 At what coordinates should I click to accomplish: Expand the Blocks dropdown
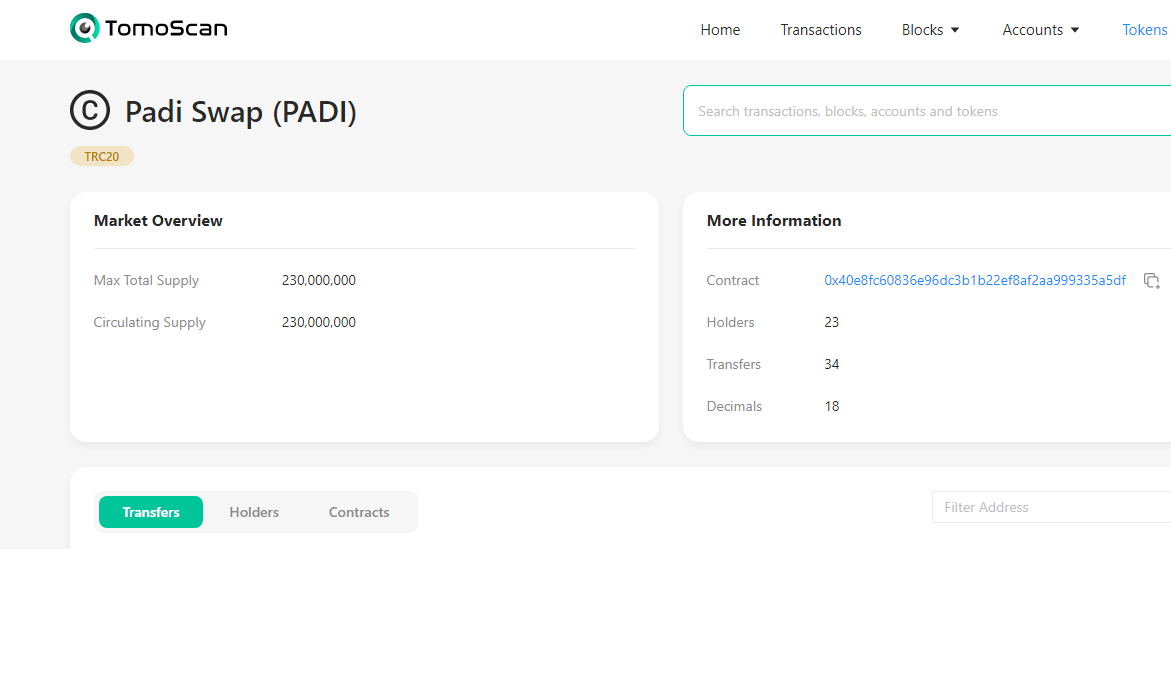point(931,30)
